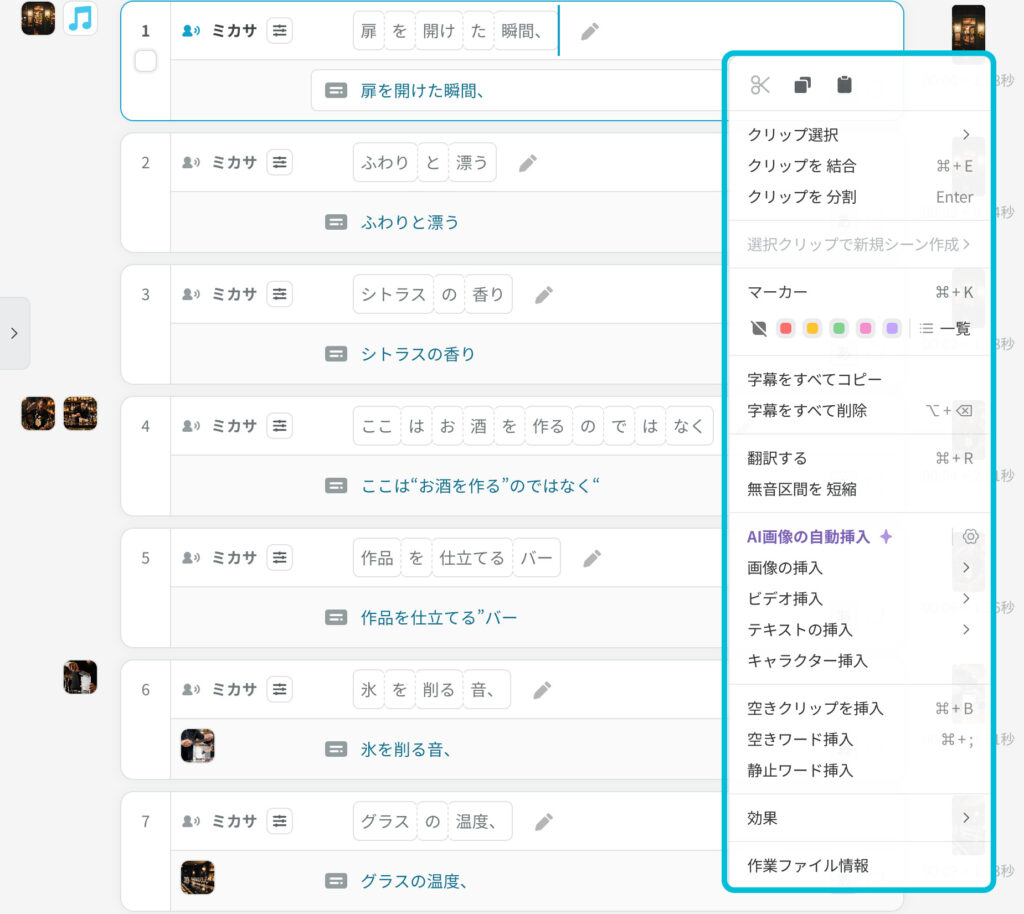Expand the クリップ選択 submenu
Viewport: 1024px width, 914px height.
[x=965, y=135]
